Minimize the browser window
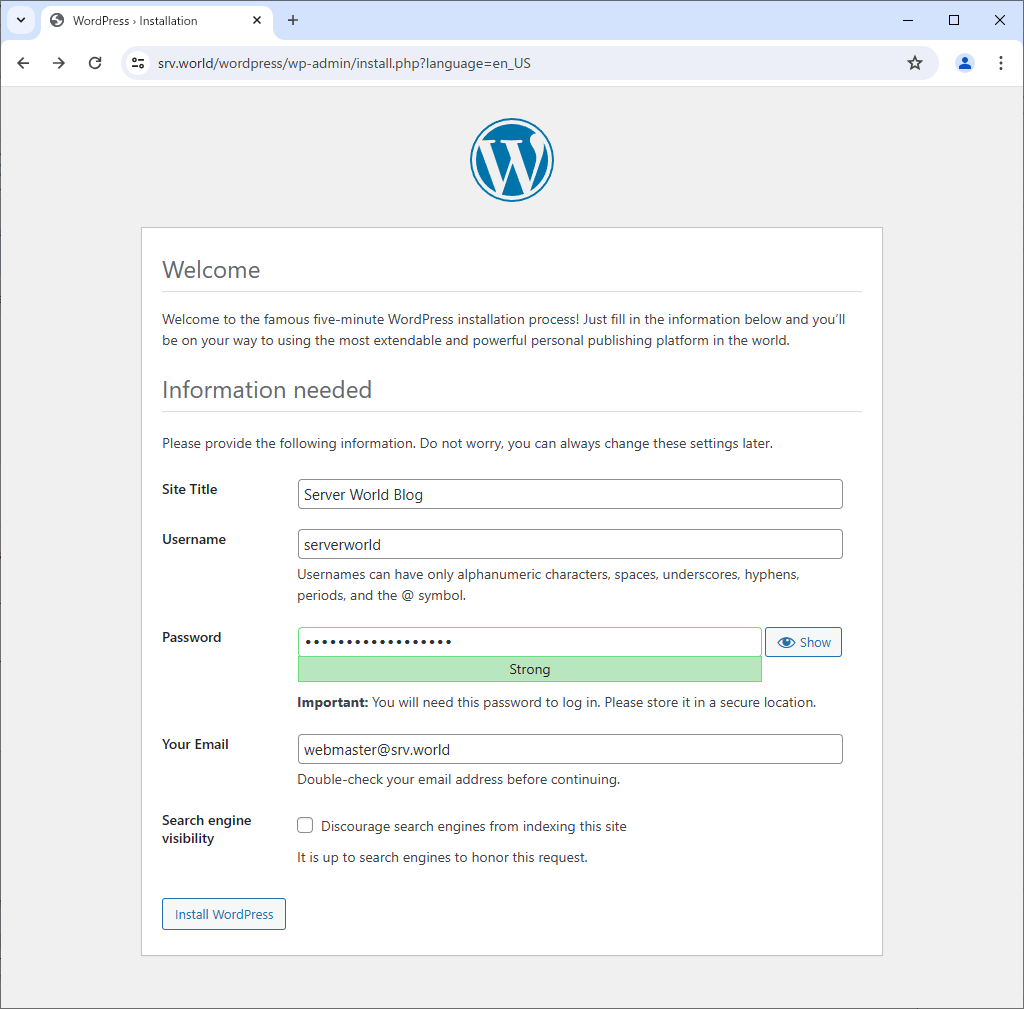Image resolution: width=1024 pixels, height=1009 pixels. coord(908,20)
